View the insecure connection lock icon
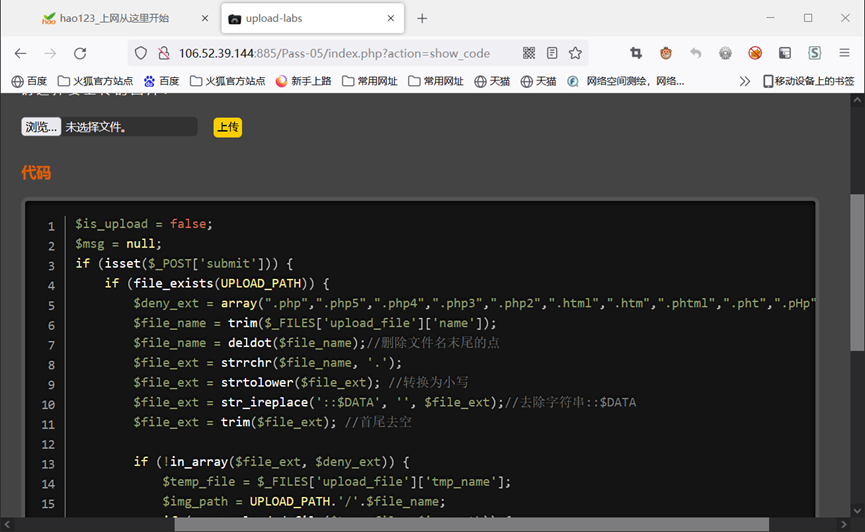This screenshot has height=532, width=865. 164,53
